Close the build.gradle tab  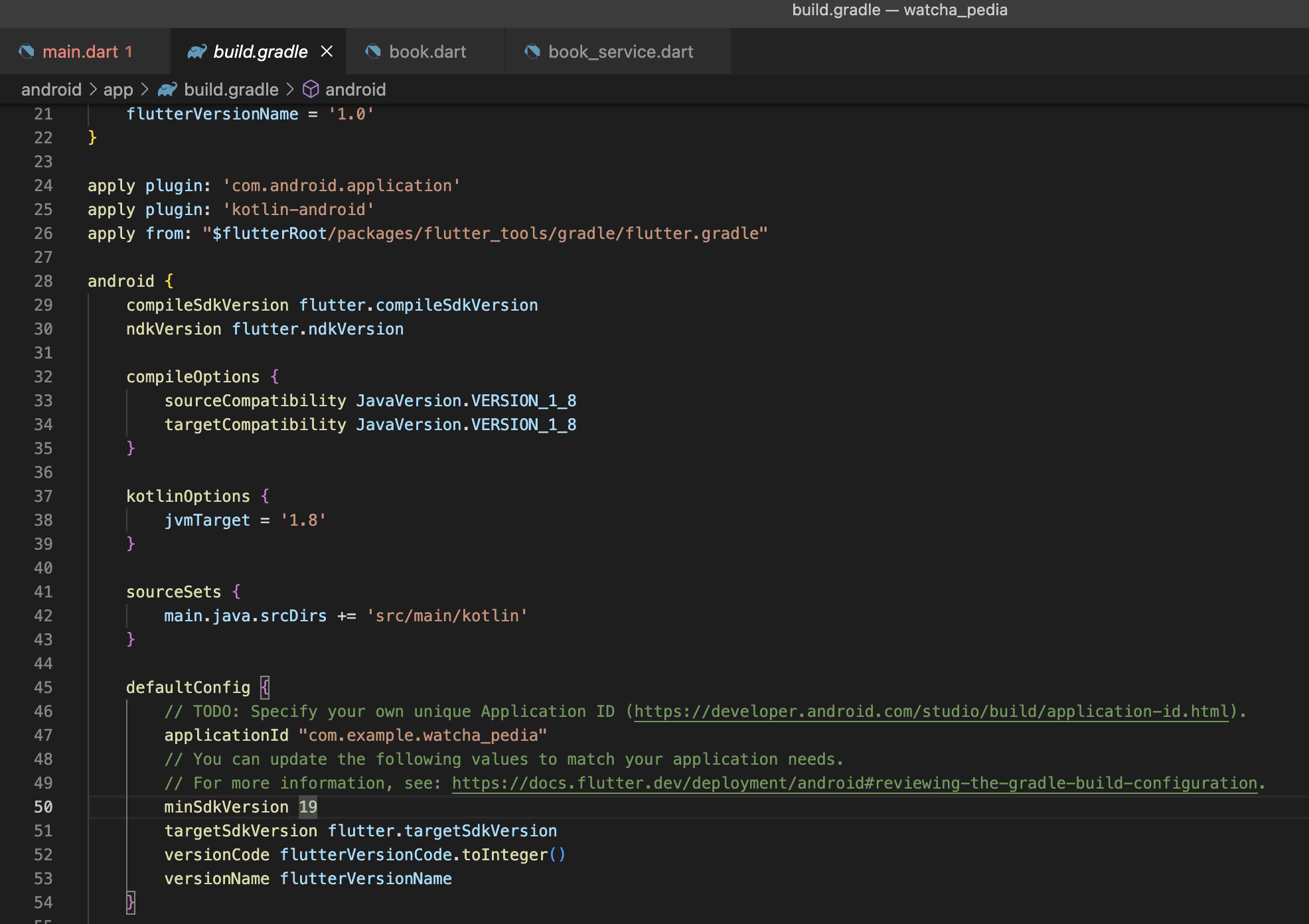(327, 51)
